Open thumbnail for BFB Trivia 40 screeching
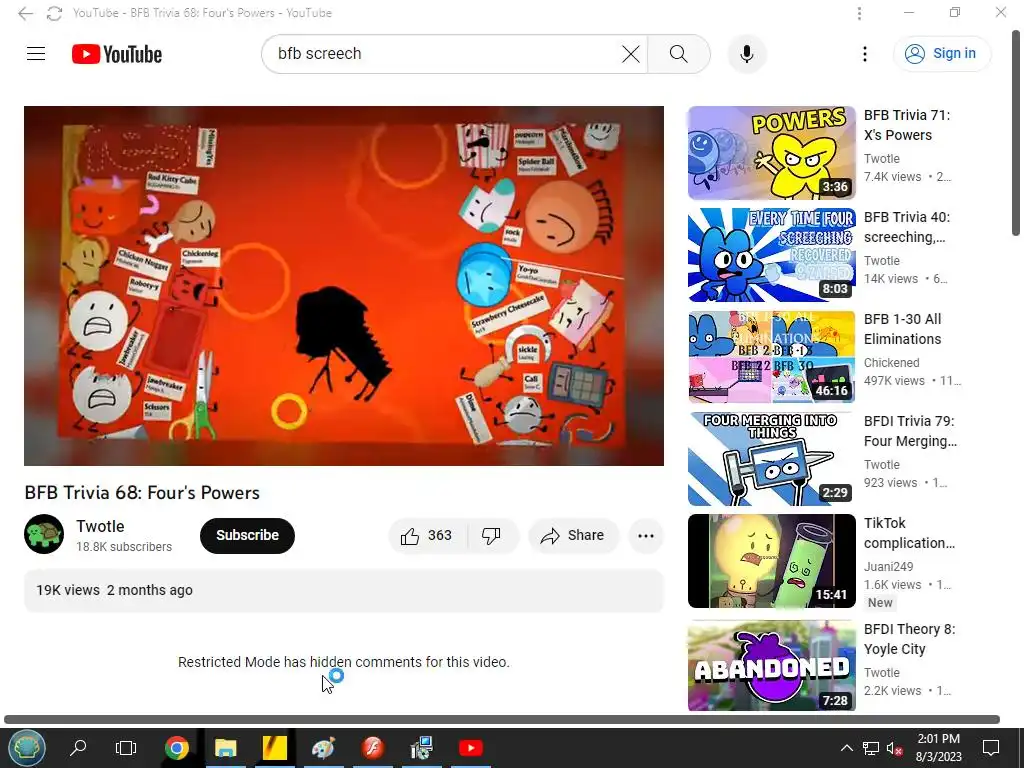Screen dimensions: 1024x768 pos(771,255)
